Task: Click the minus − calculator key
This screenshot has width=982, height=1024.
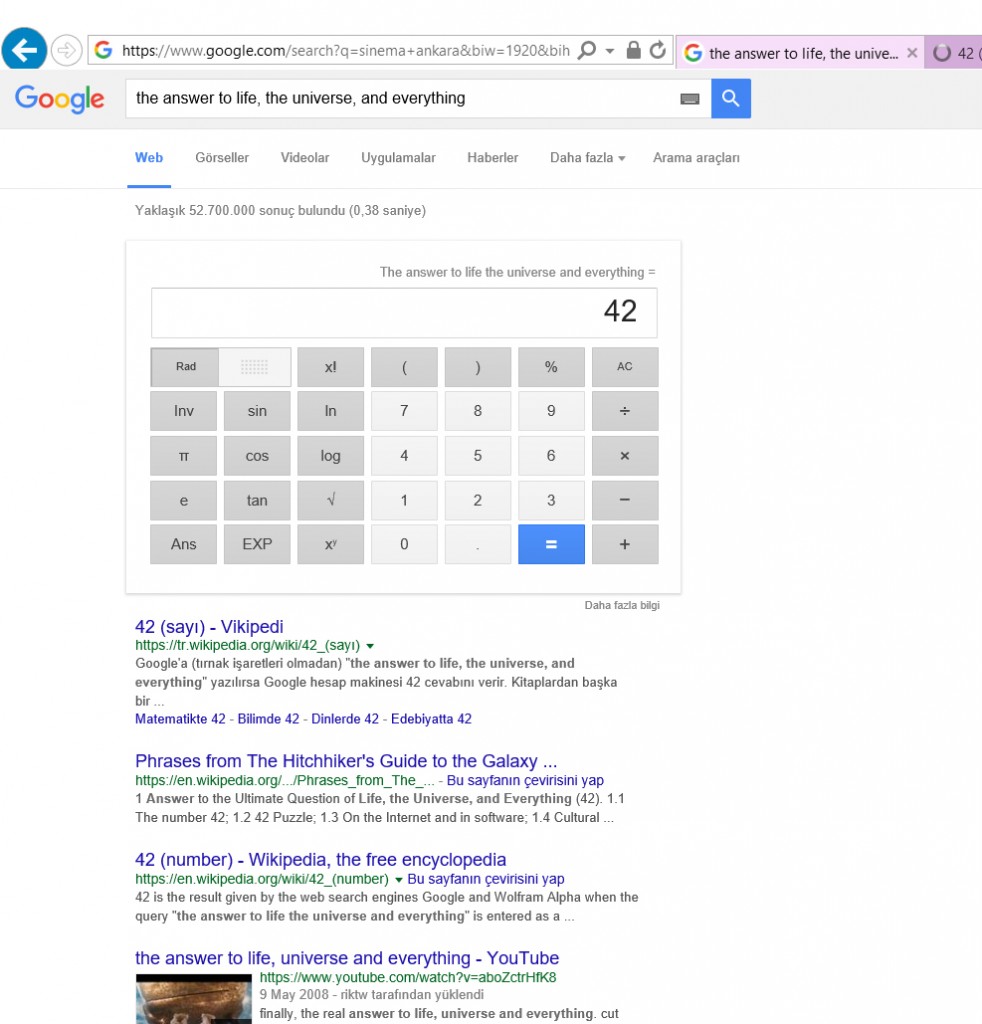Action: pos(625,500)
